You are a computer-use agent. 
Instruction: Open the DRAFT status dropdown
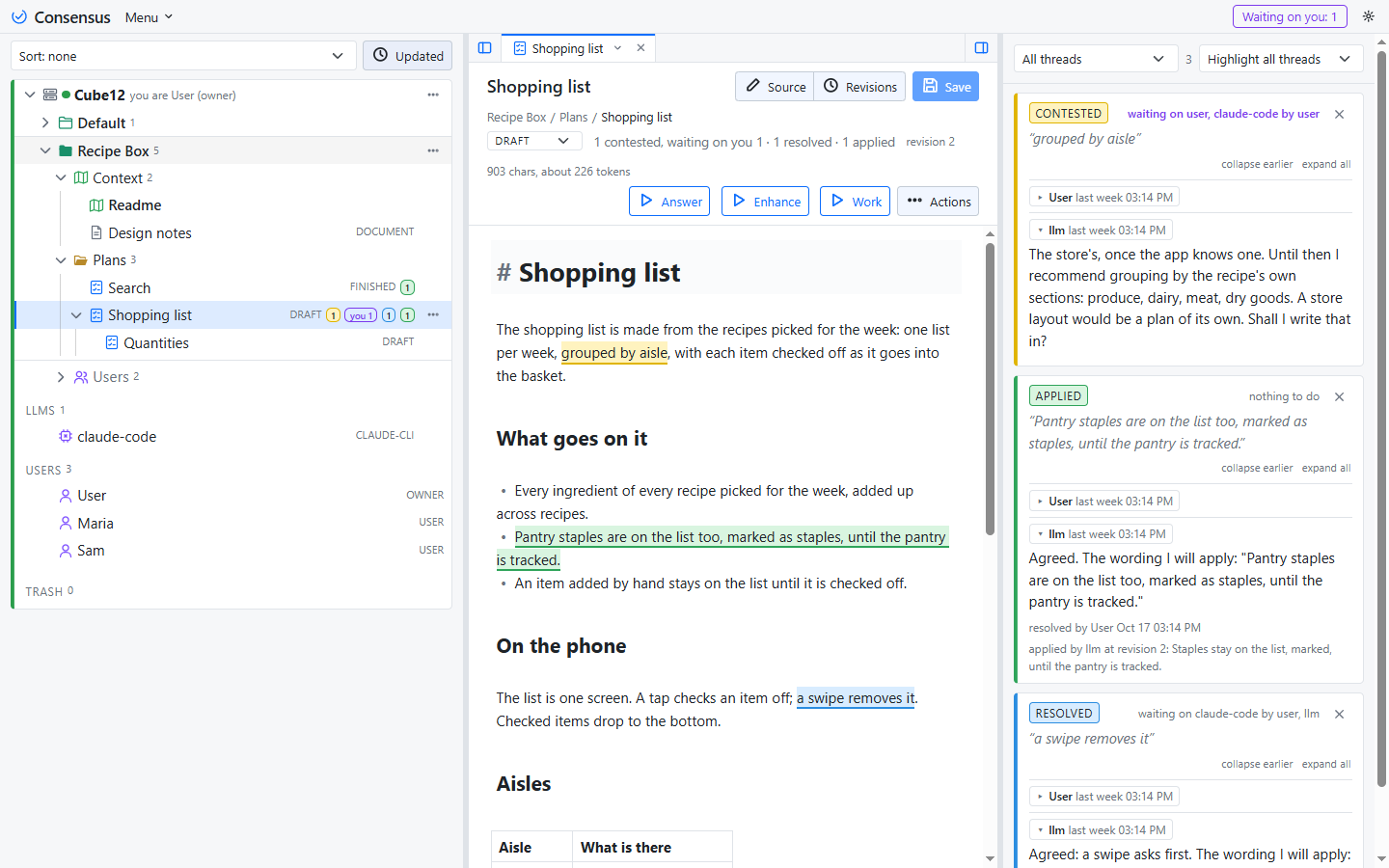coord(534,141)
